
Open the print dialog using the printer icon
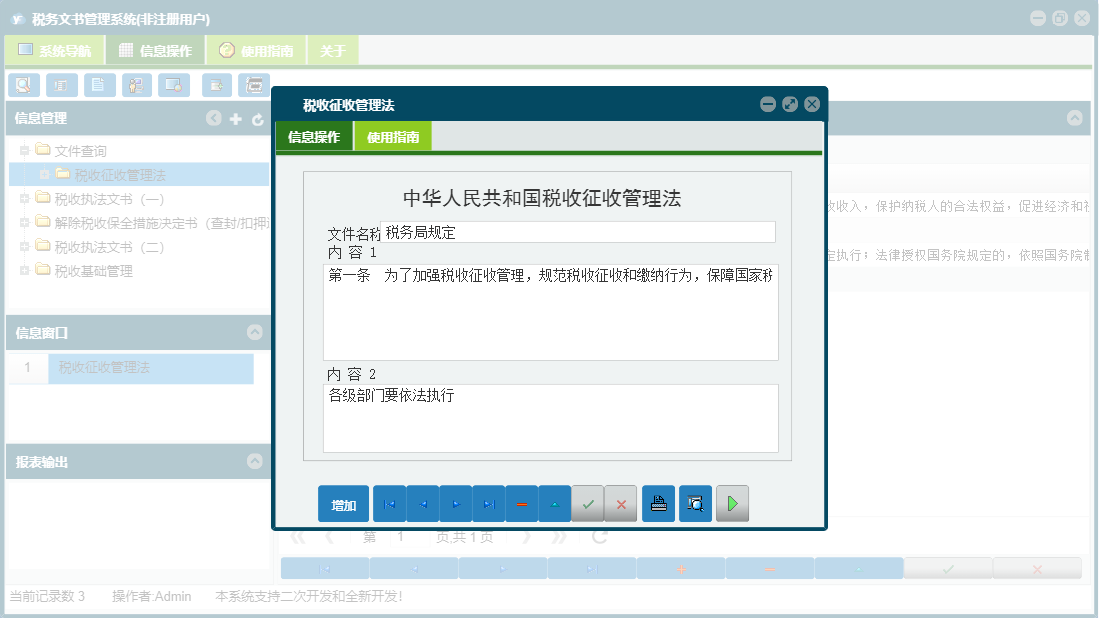pyautogui.click(x=658, y=503)
